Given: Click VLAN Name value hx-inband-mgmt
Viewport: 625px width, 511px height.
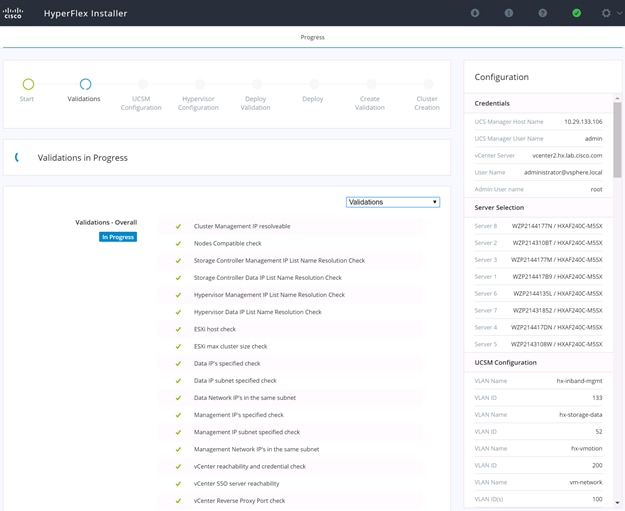Looking at the screenshot, I should click(580, 381).
